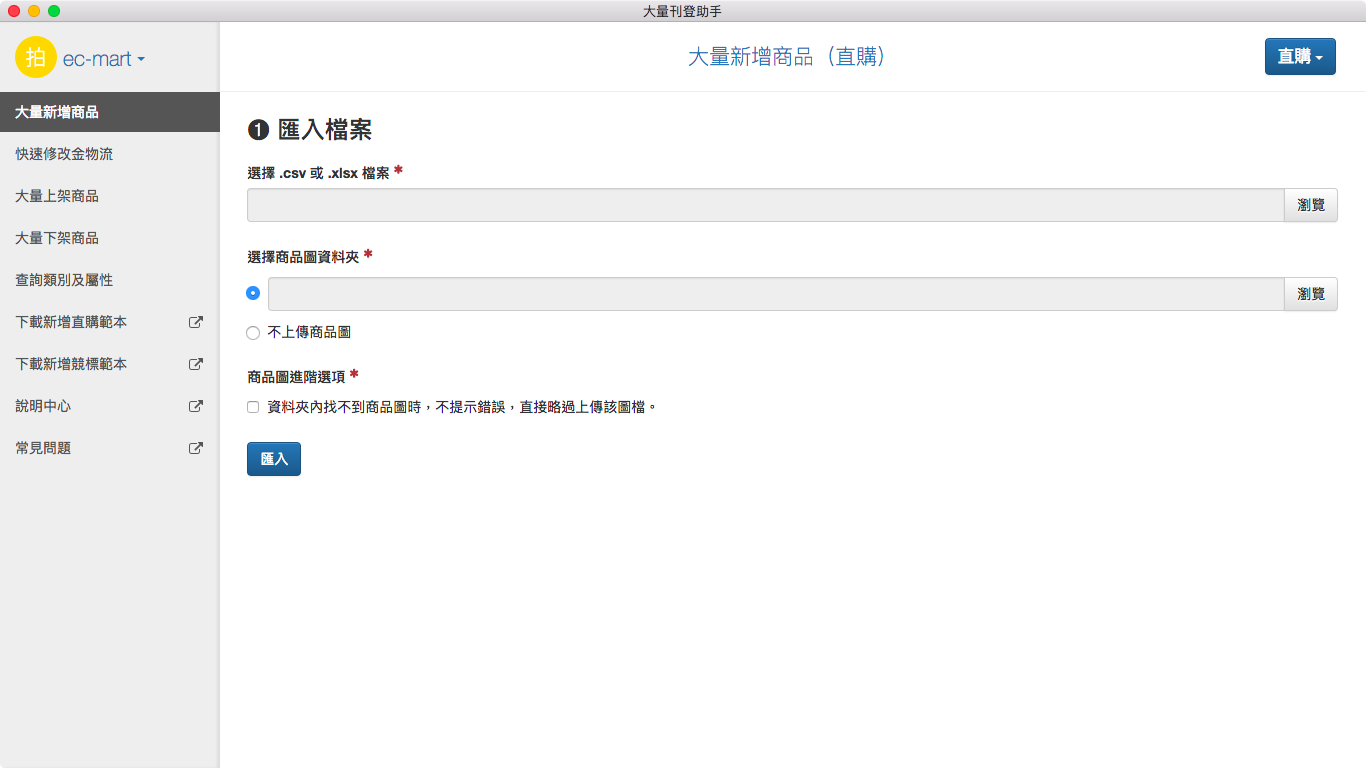
Task: Click the yellow 拍 logo icon
Action: pos(36,58)
